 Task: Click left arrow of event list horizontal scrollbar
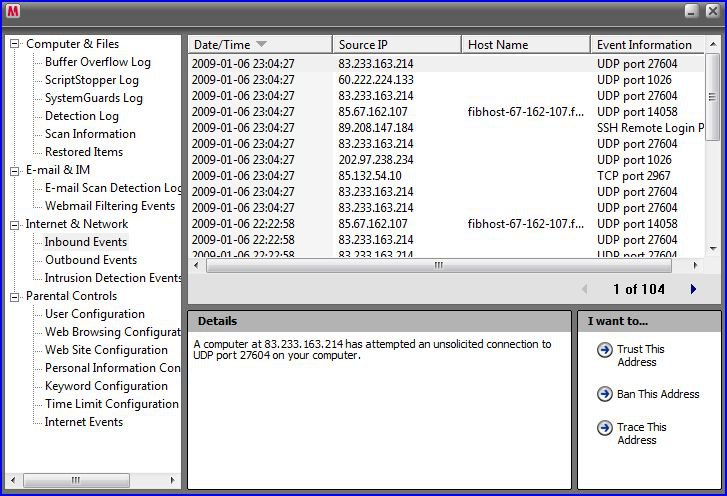pyautogui.click(x=196, y=266)
